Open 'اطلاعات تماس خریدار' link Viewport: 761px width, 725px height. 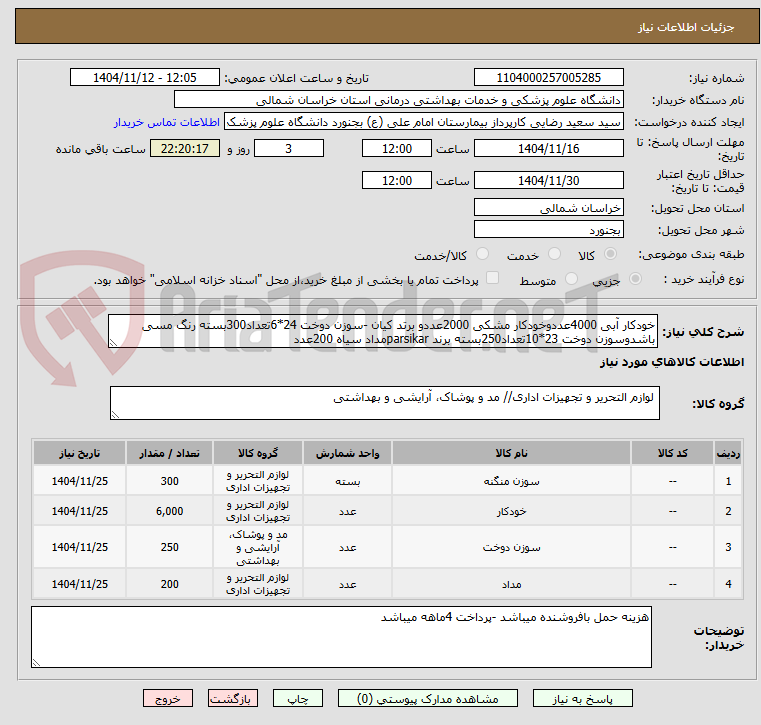pyautogui.click(x=167, y=122)
